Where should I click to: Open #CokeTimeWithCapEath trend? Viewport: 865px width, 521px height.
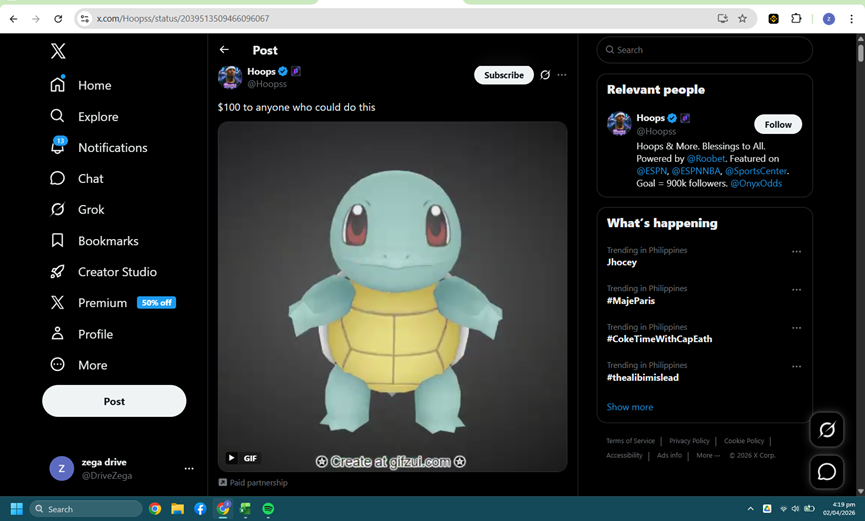coord(659,339)
